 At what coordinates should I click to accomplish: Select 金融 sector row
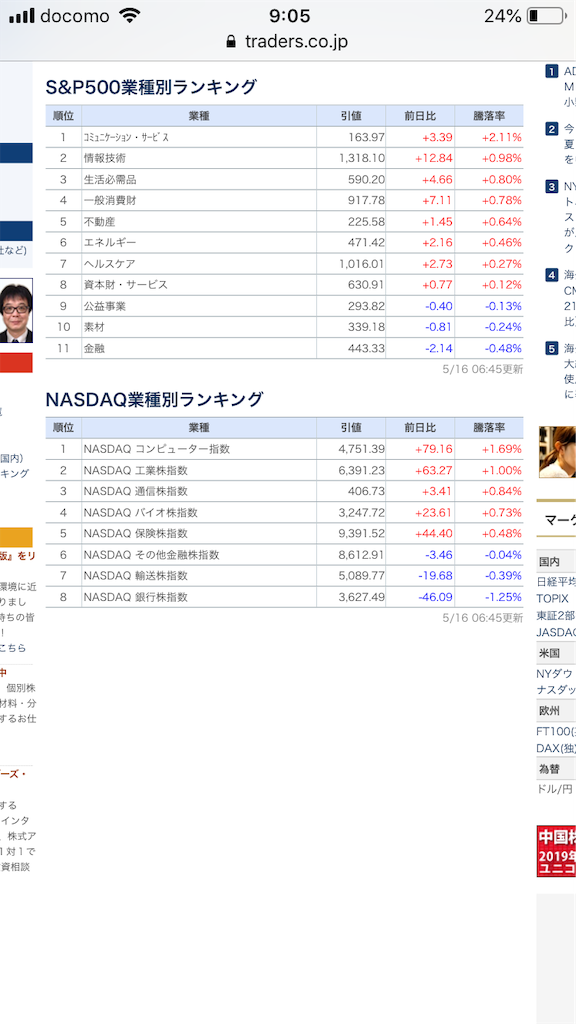[284, 348]
